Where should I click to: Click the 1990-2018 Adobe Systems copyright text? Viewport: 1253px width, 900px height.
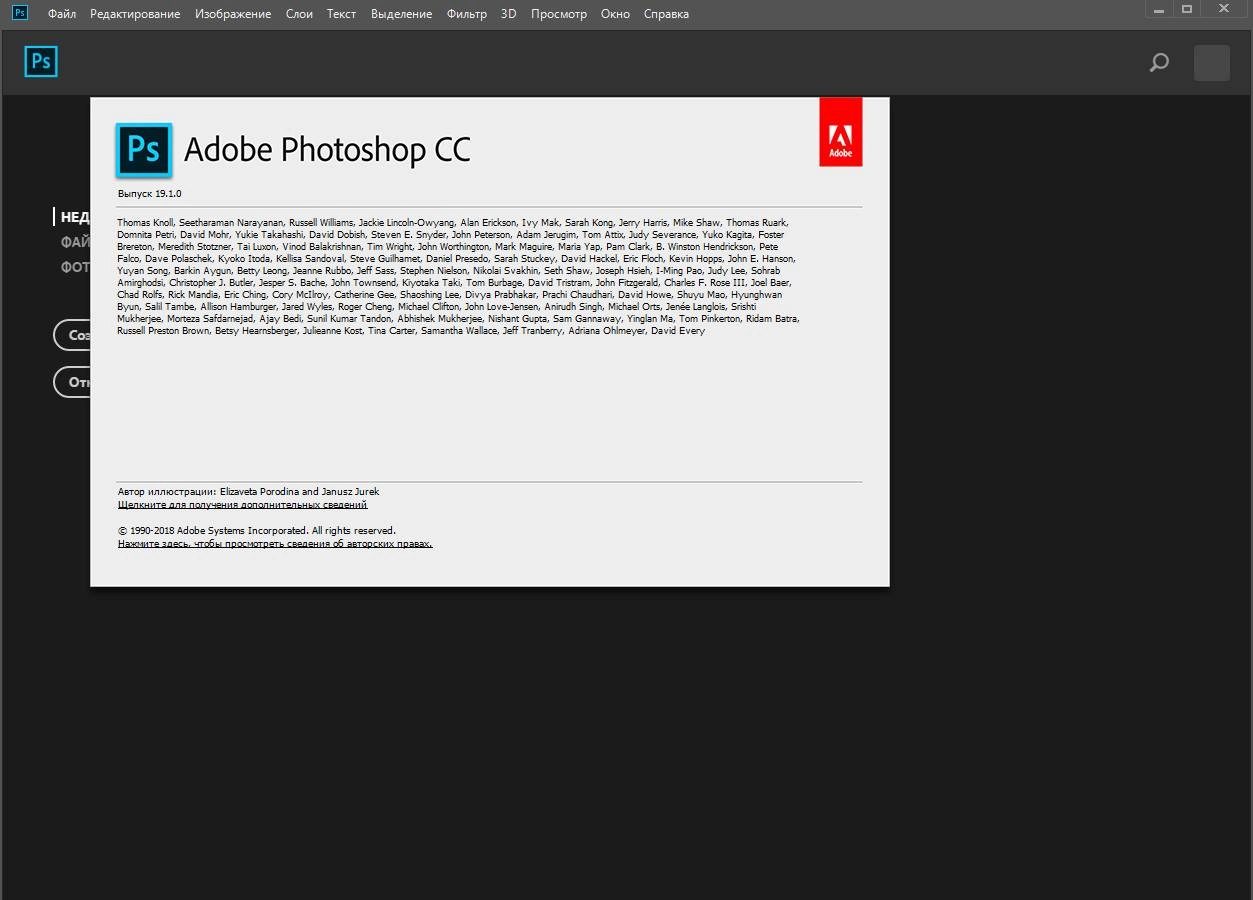point(257,531)
